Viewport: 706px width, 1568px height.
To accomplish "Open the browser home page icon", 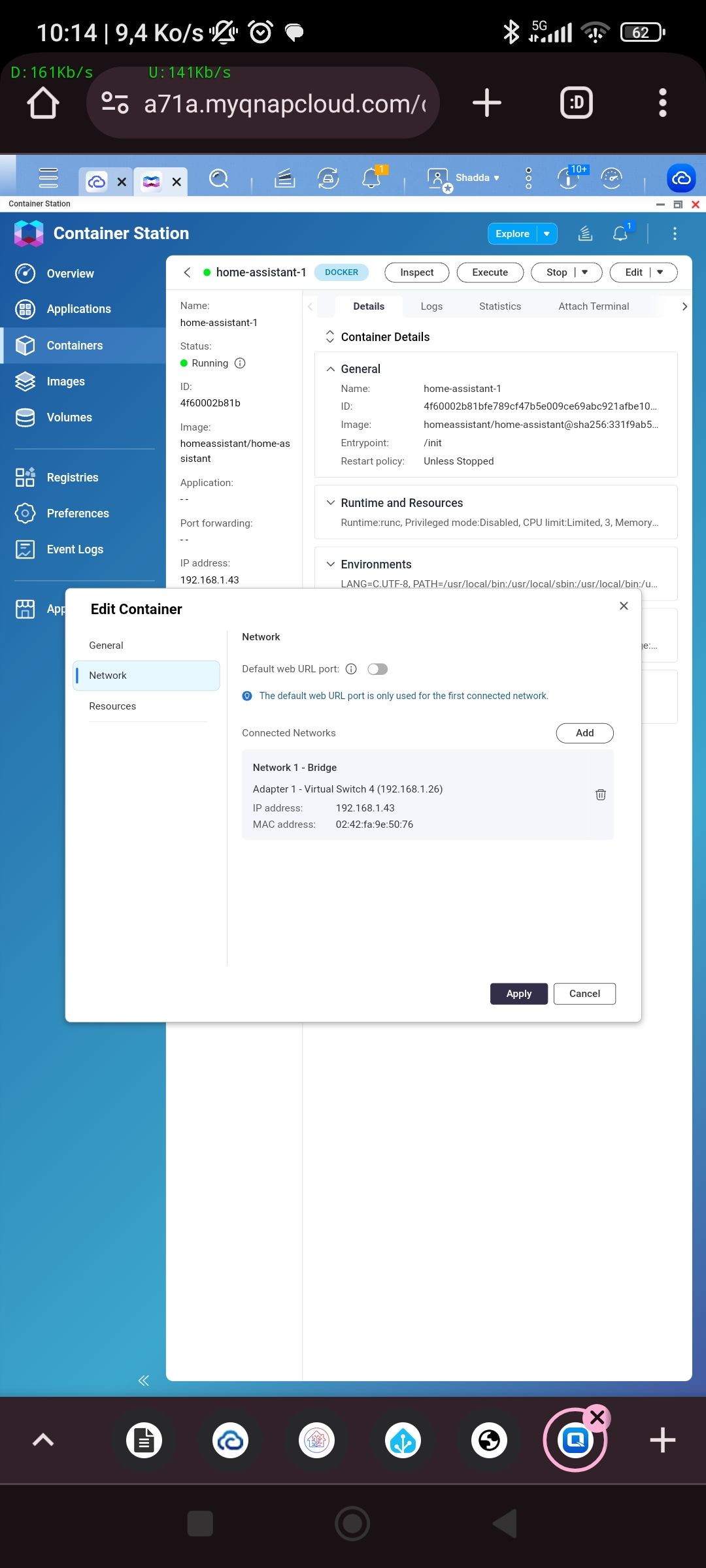I will point(43,103).
